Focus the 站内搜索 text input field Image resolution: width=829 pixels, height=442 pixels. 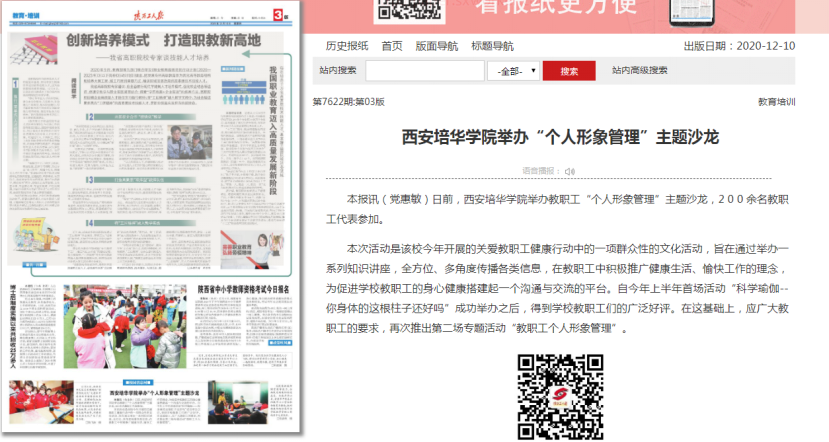coord(425,71)
